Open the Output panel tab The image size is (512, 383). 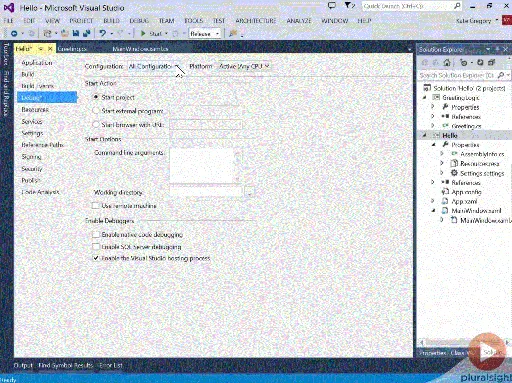(23, 365)
